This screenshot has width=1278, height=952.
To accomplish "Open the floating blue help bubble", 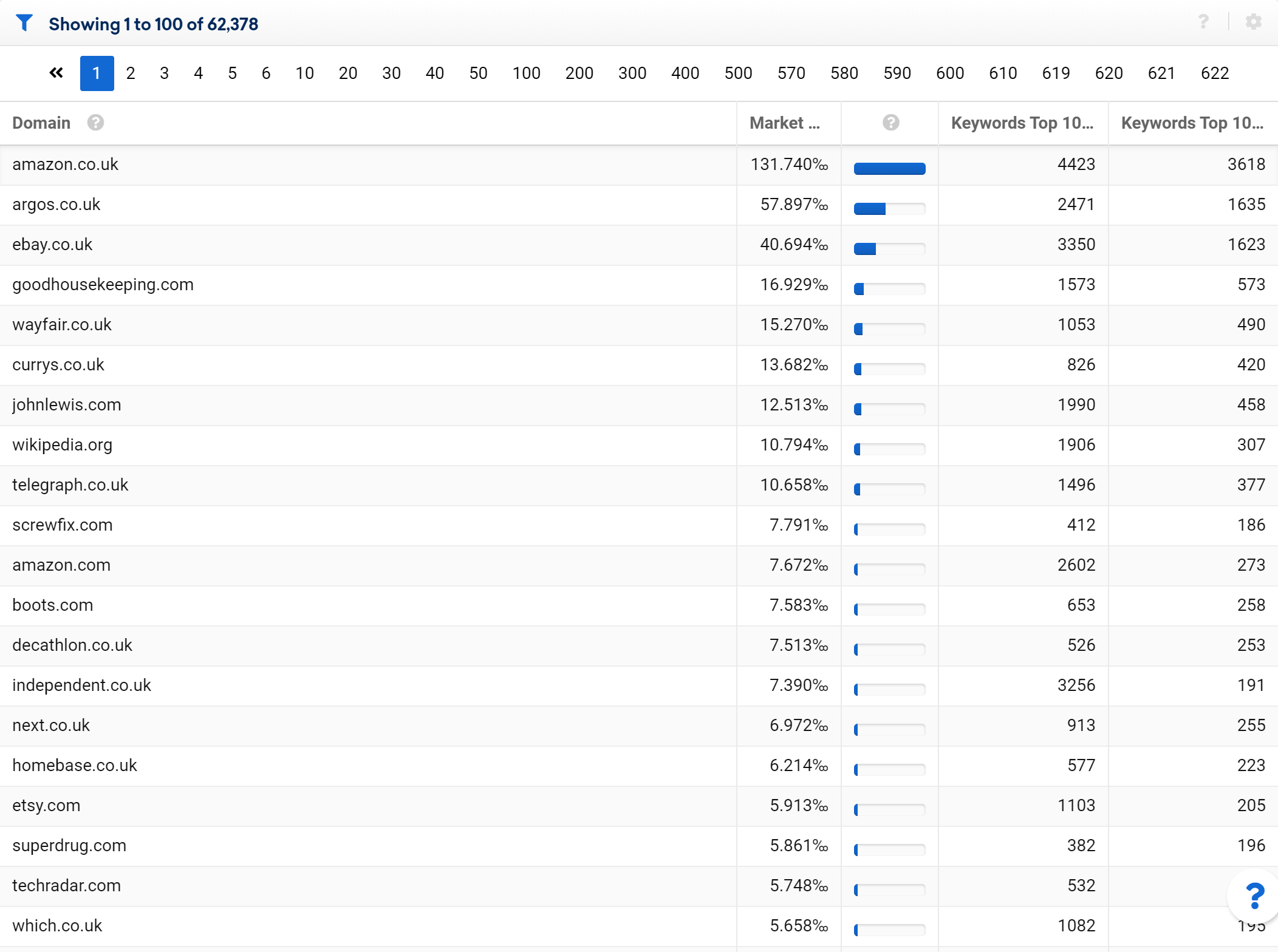I will click(x=1255, y=896).
